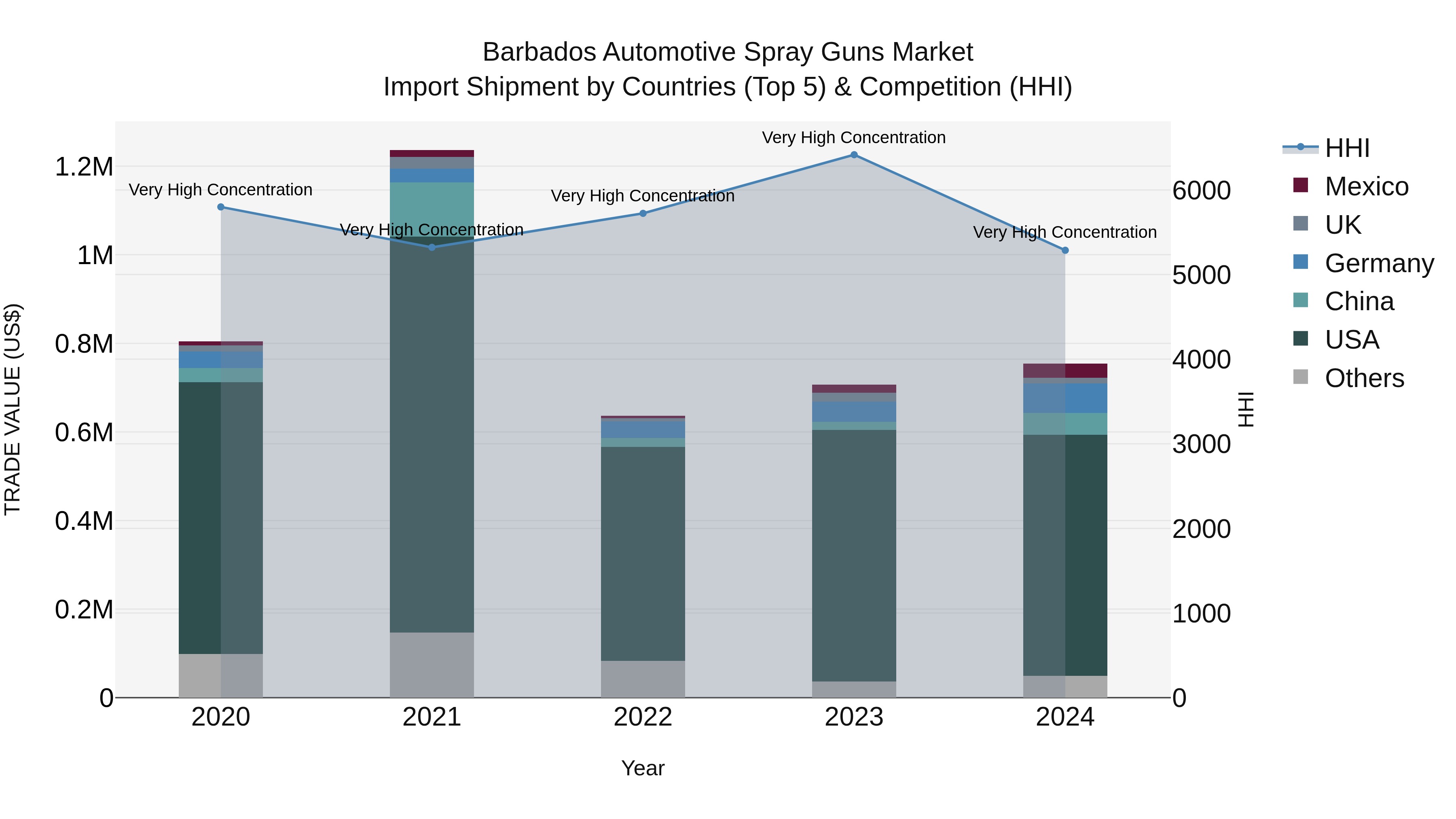Click the HHI line marker icon in legend
The width and height of the screenshot is (1456, 819).
(1301, 148)
